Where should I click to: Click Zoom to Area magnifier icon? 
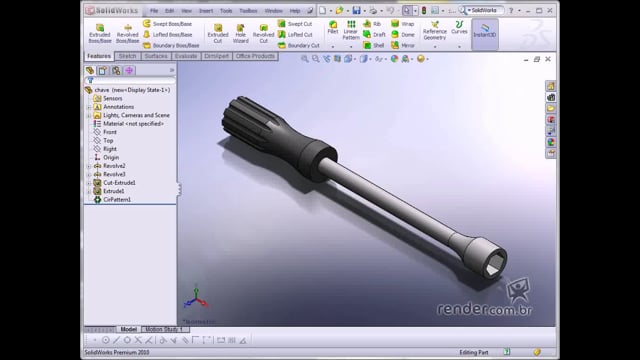pyautogui.click(x=316, y=59)
